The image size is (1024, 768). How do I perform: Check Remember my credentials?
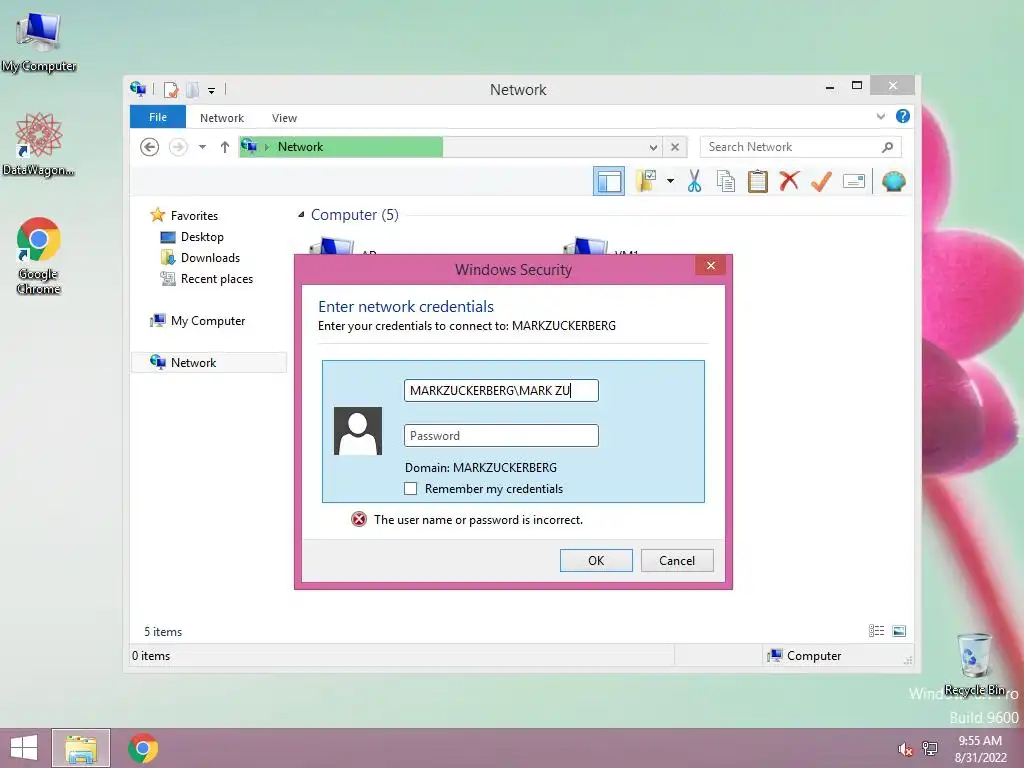click(x=410, y=488)
